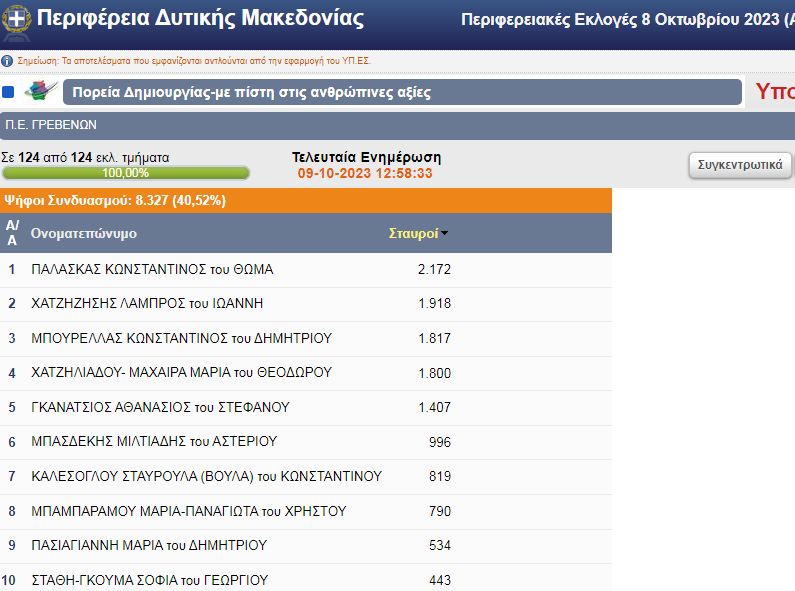Image resolution: width=795 pixels, height=591 pixels.
Task: Click the blue info icon beside note
Action: [7, 61]
